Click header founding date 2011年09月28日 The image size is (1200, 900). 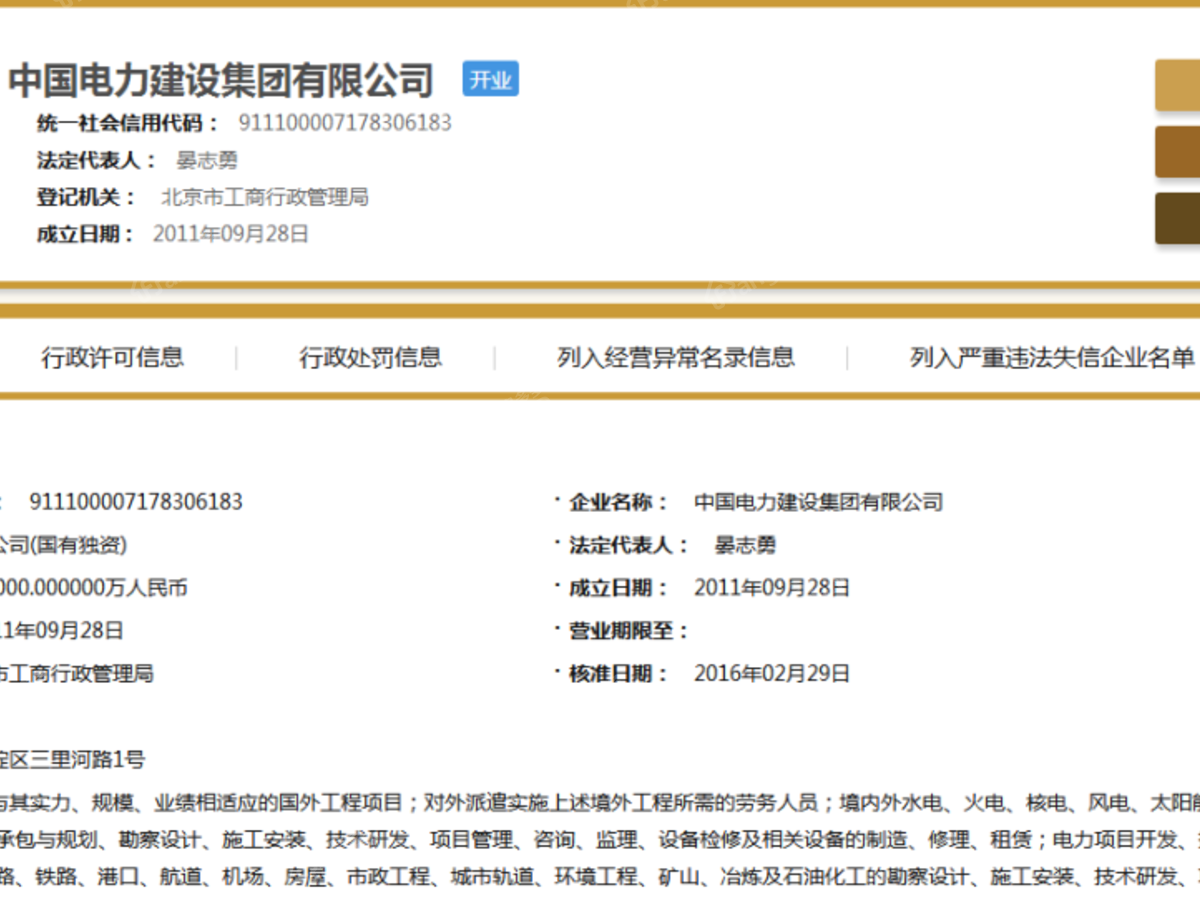coord(231,234)
